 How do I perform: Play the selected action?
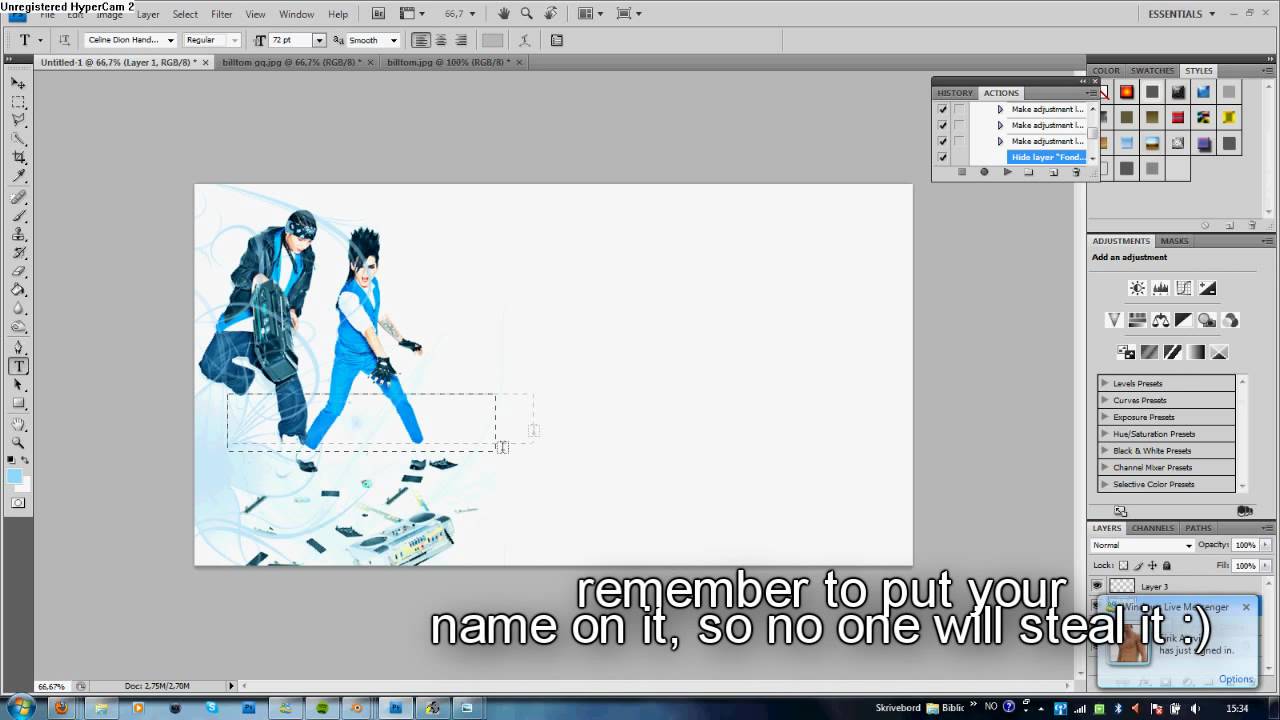point(1007,172)
